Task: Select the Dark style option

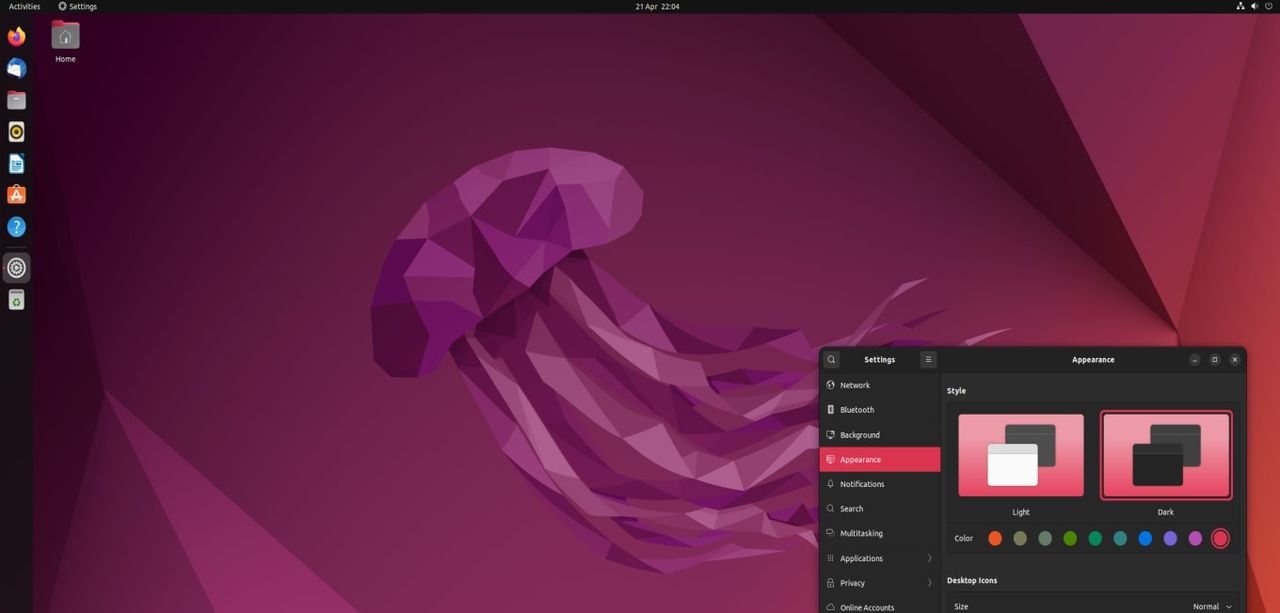Action: 1165,456
